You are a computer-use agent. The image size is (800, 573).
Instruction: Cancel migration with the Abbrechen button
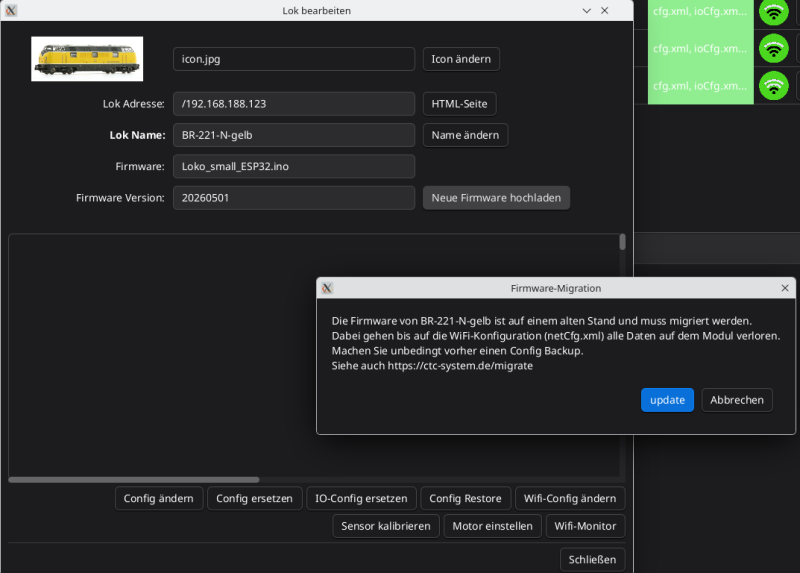click(x=737, y=400)
